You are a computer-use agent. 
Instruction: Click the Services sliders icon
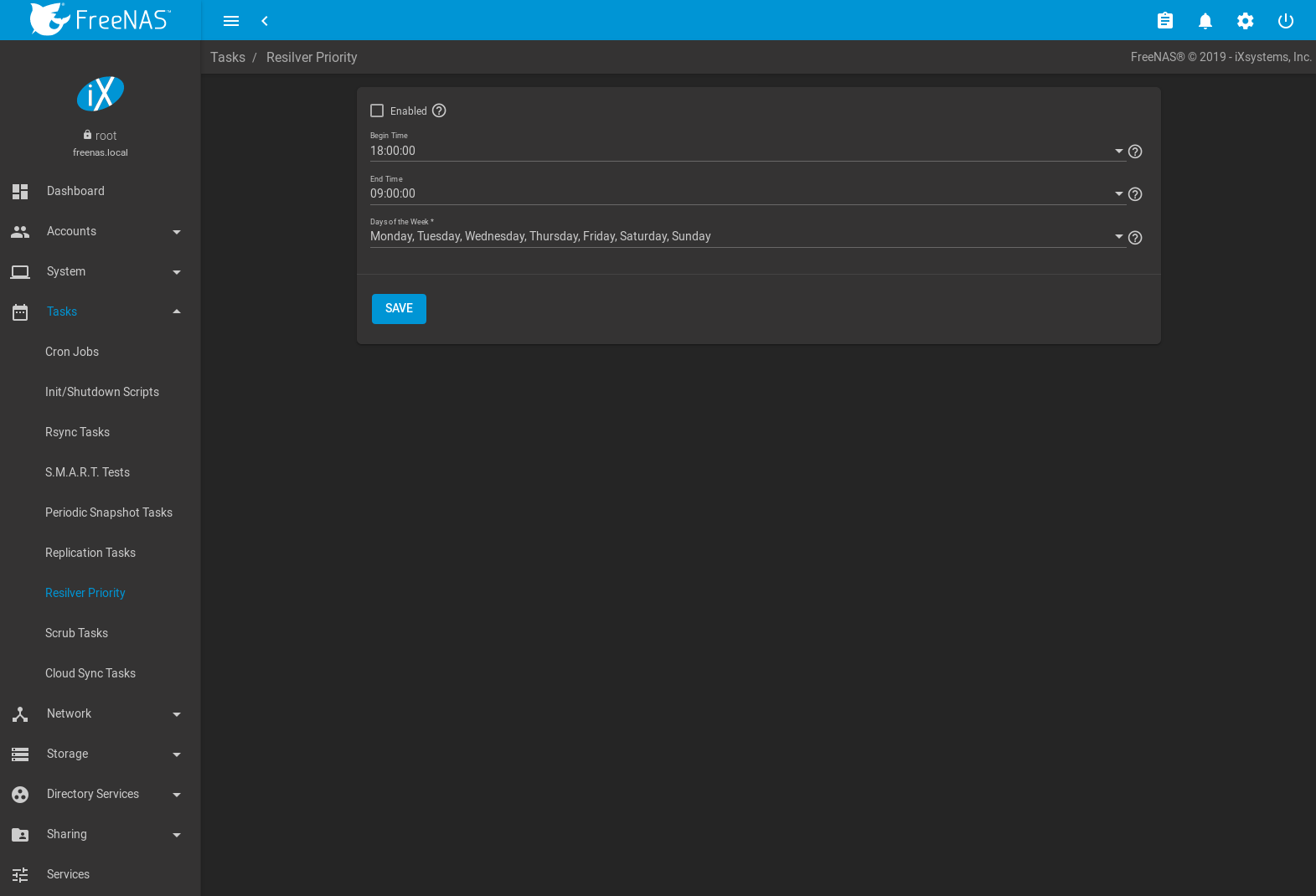(x=20, y=875)
